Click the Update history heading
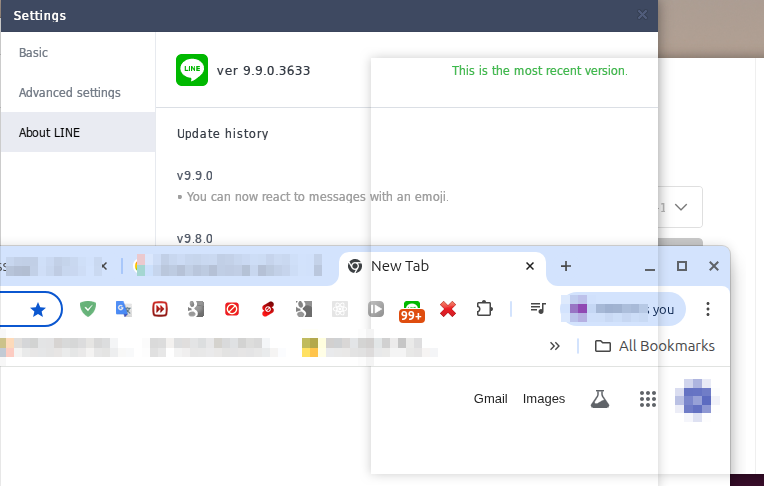The width and height of the screenshot is (764, 486). point(223,134)
